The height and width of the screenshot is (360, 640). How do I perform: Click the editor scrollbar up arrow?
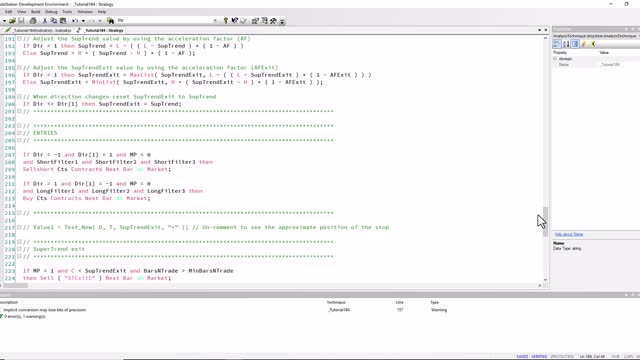pyautogui.click(x=545, y=38)
